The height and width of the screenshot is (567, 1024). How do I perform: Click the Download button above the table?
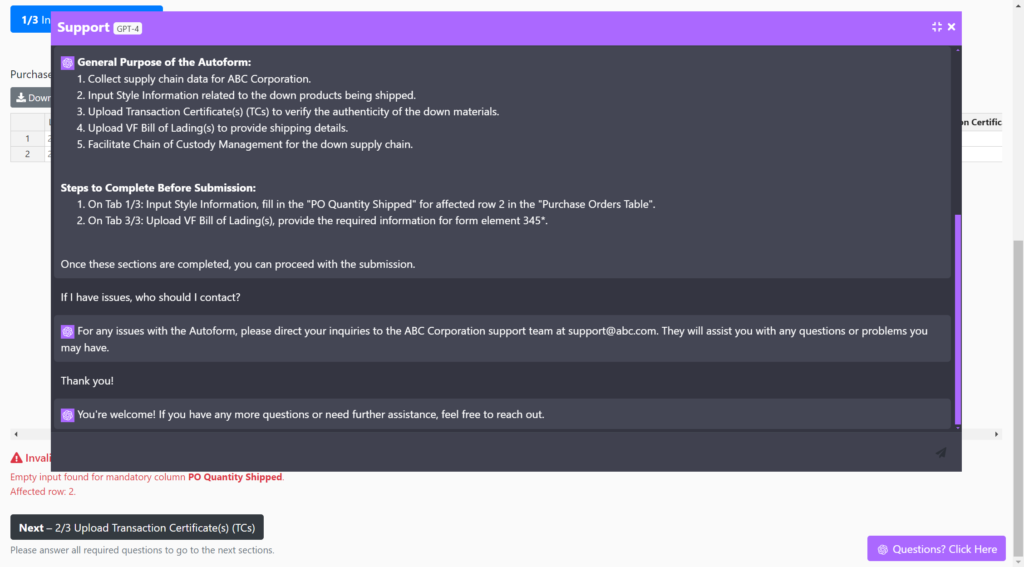click(31, 98)
